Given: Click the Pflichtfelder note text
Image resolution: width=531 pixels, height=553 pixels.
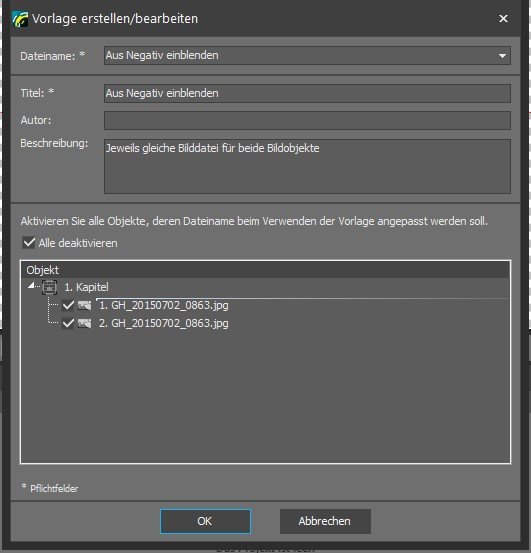Looking at the screenshot, I should point(50,488).
